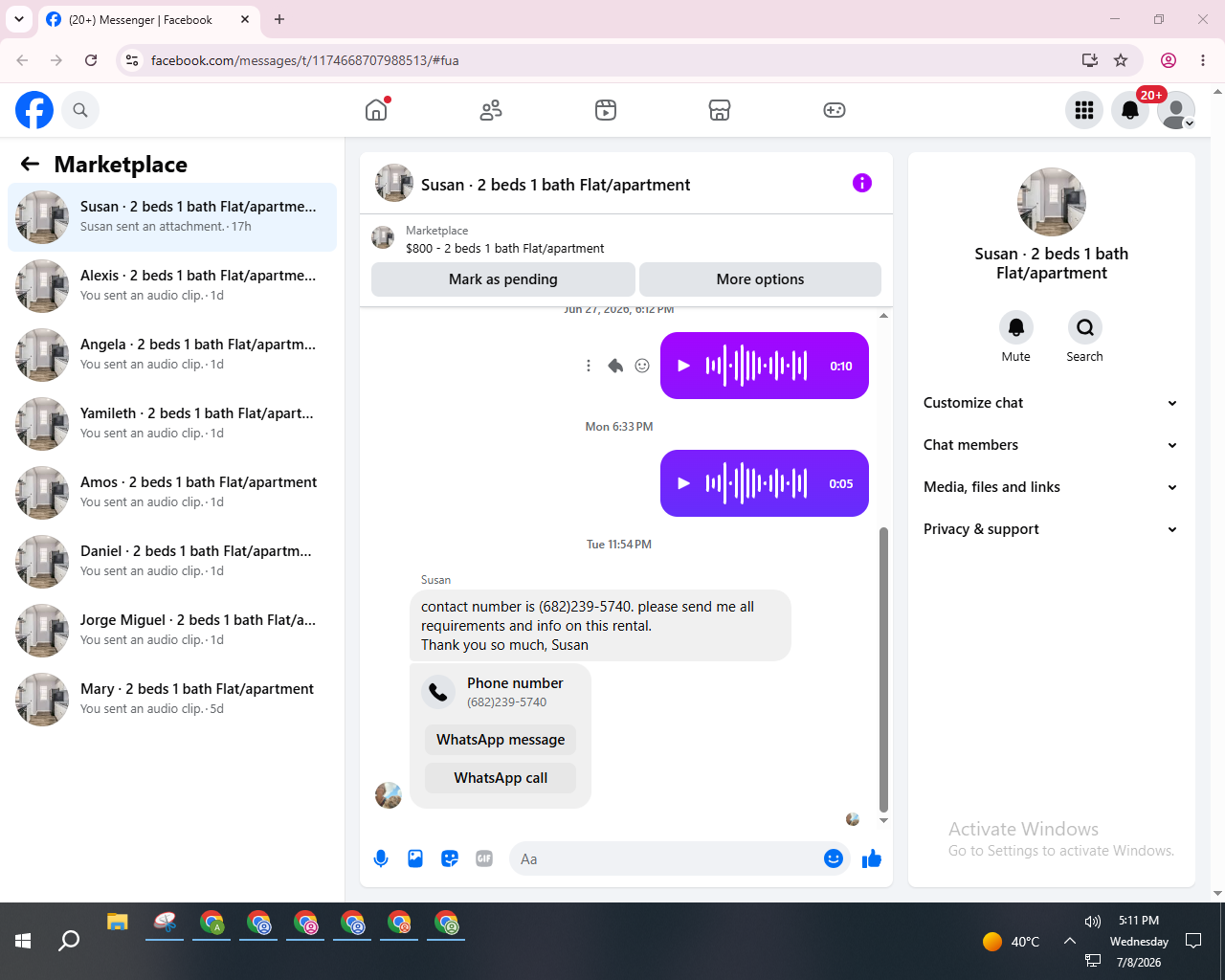This screenshot has height=980, width=1225.
Task: Open the Facebook logo home link
Action: click(34, 110)
